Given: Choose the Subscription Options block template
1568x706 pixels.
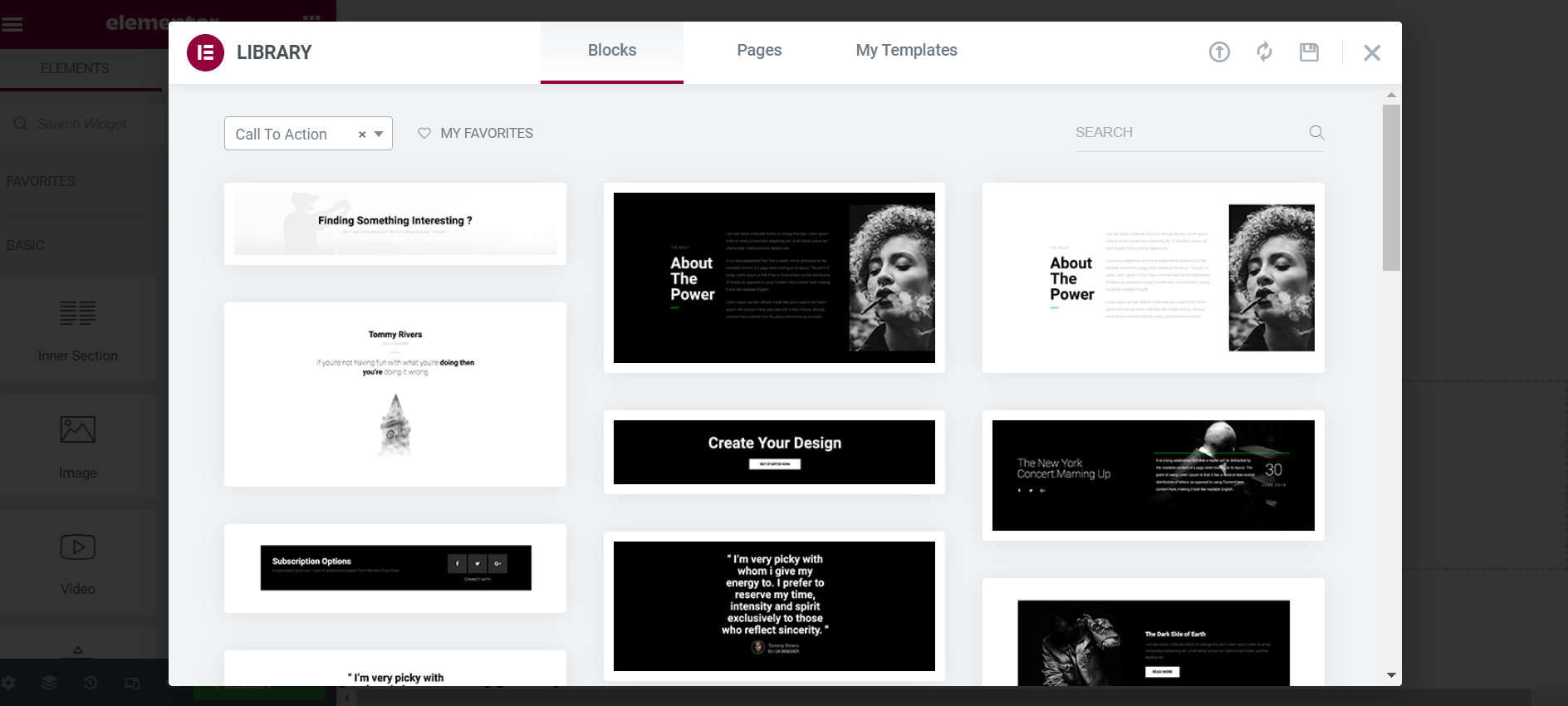Looking at the screenshot, I should tap(395, 568).
